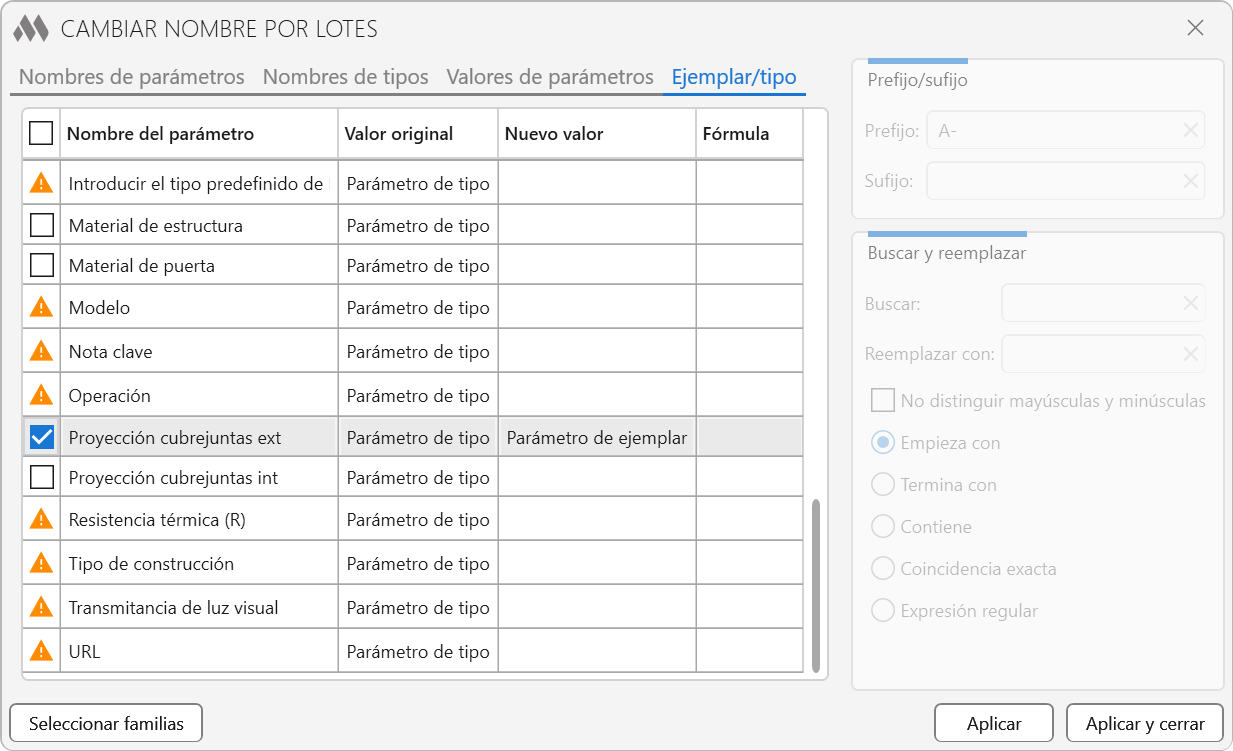Click warning icon for Resistencia térmica (R)

pyautogui.click(x=41, y=519)
